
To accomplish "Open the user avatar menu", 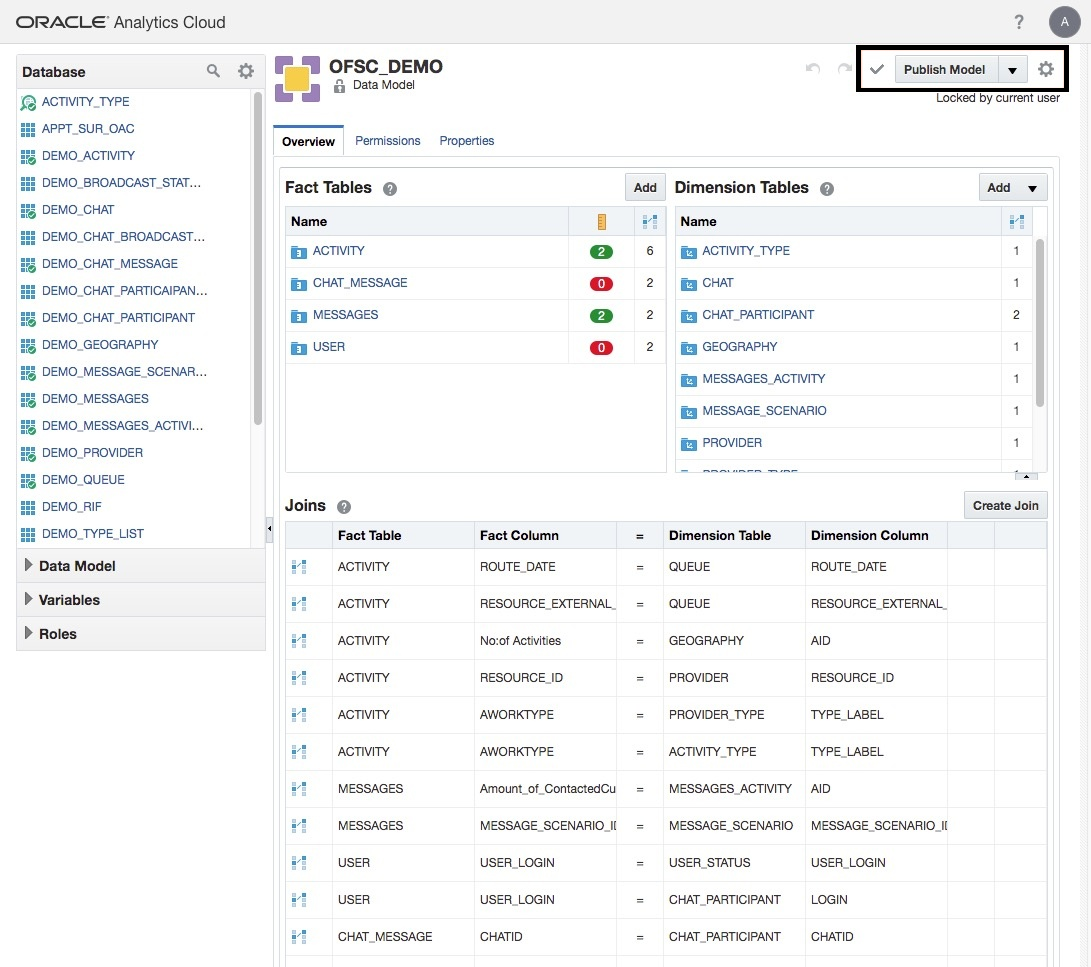I will 1064,22.
